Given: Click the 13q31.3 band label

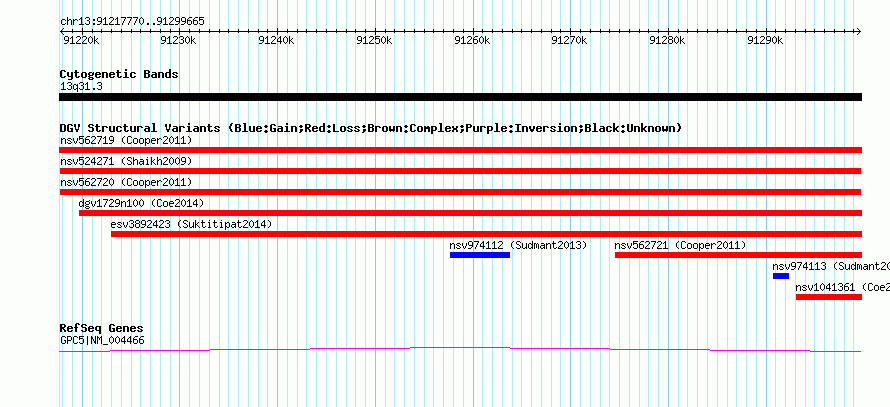Looking at the screenshot, I should pos(81,87).
